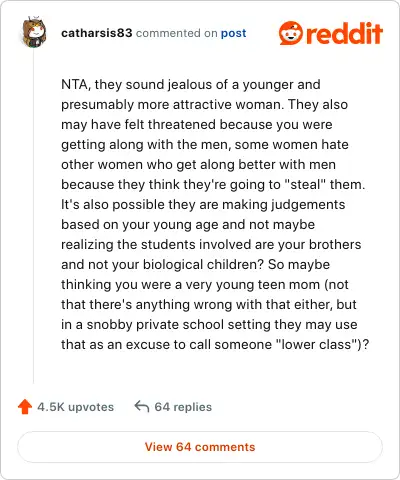Image resolution: width=400 pixels, height=480 pixels.
Task: Click the quoted word "steal" in comment
Action: 305,184
